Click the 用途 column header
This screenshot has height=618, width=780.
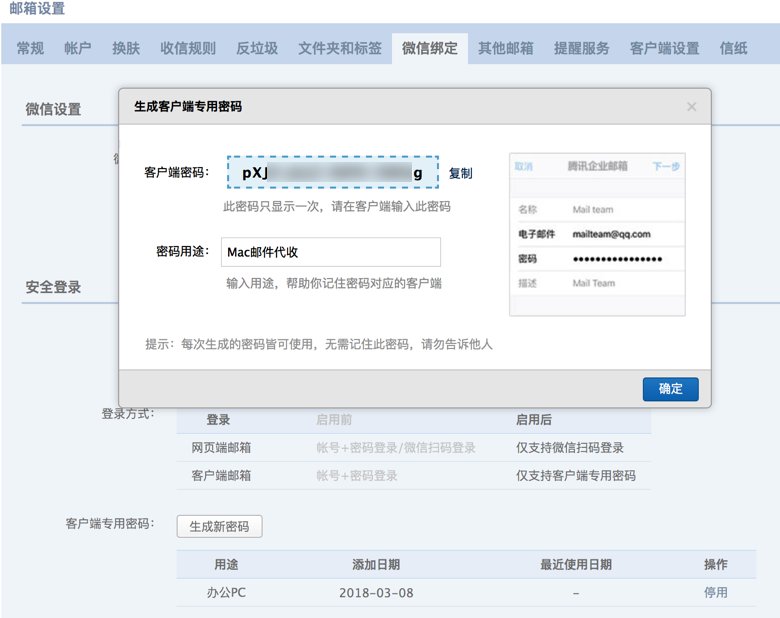pos(226,564)
